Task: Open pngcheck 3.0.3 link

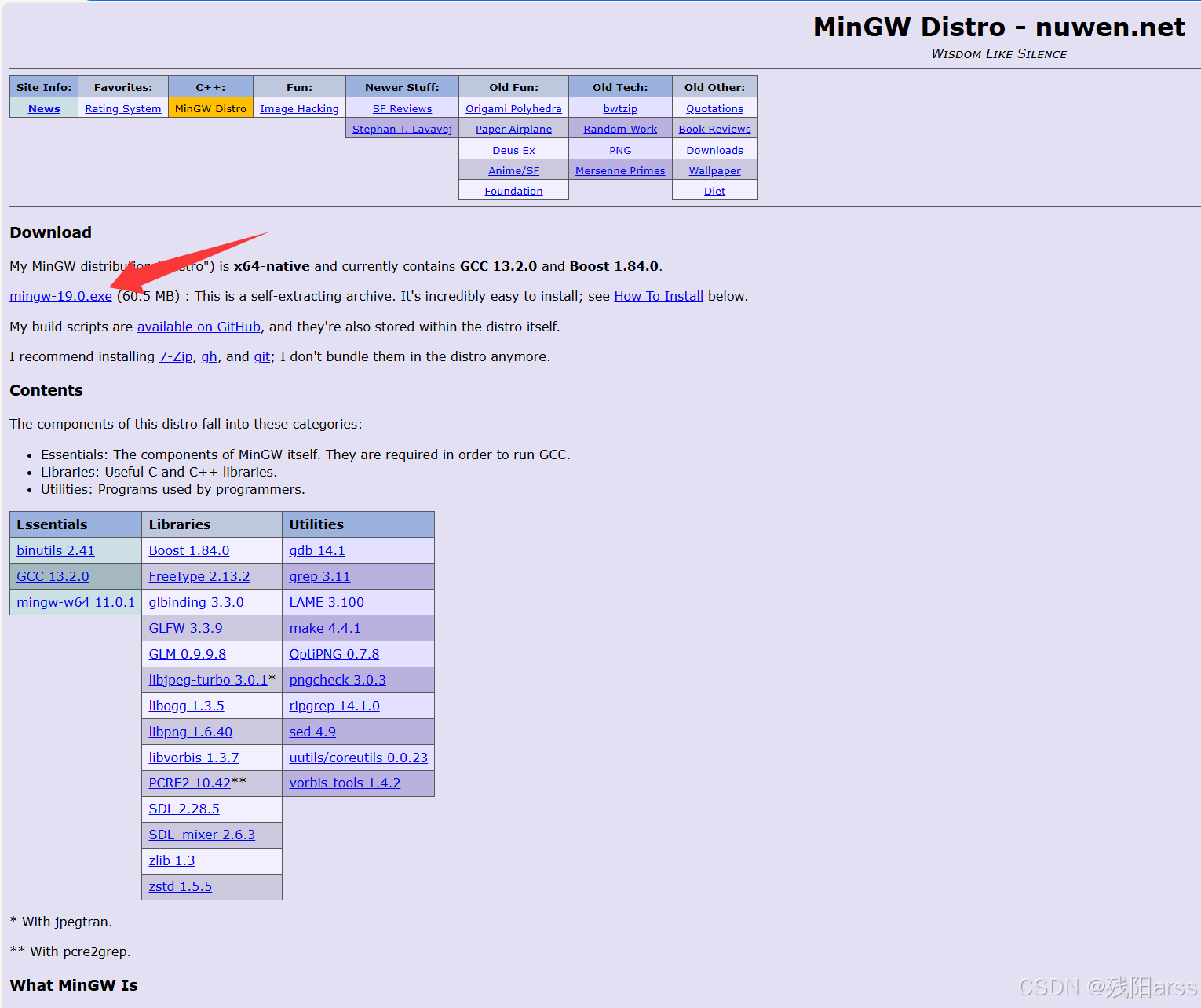Action: pyautogui.click(x=338, y=680)
